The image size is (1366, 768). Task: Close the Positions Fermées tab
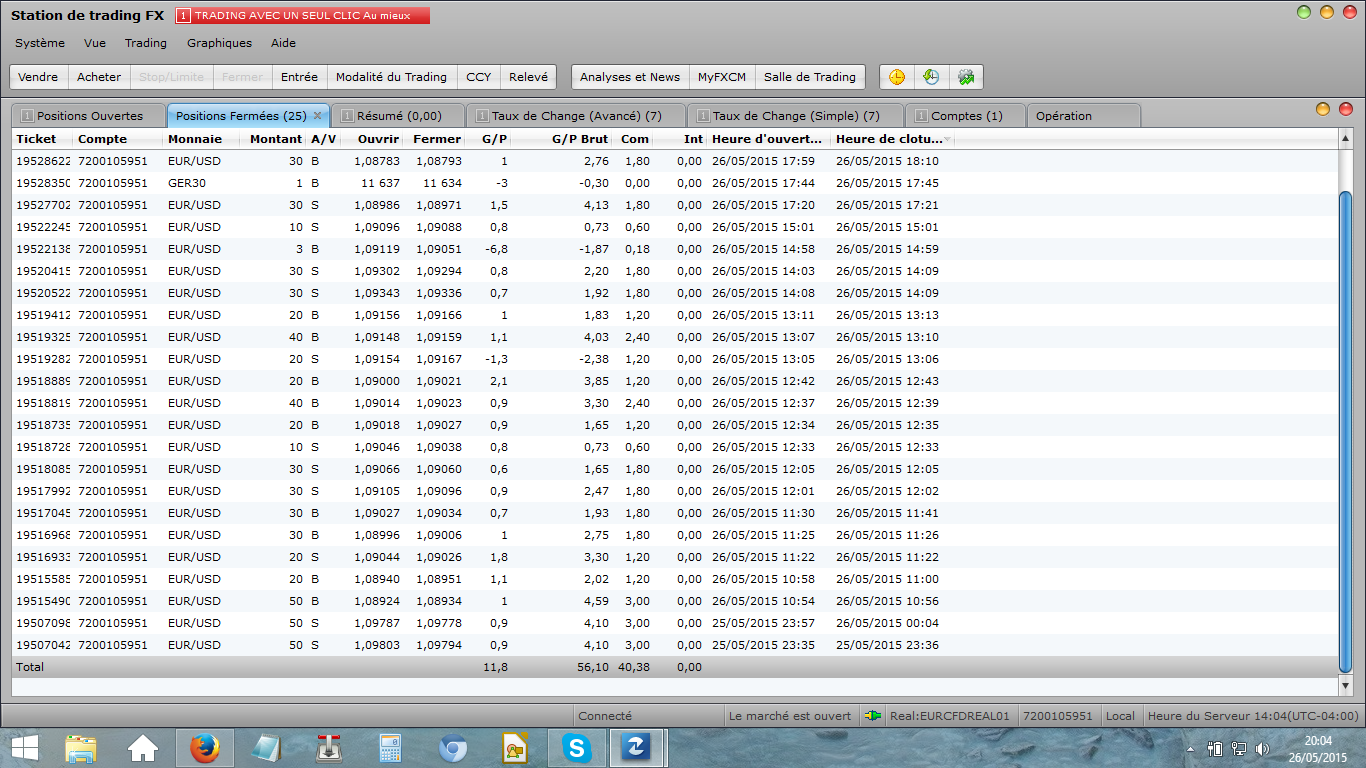click(x=317, y=116)
